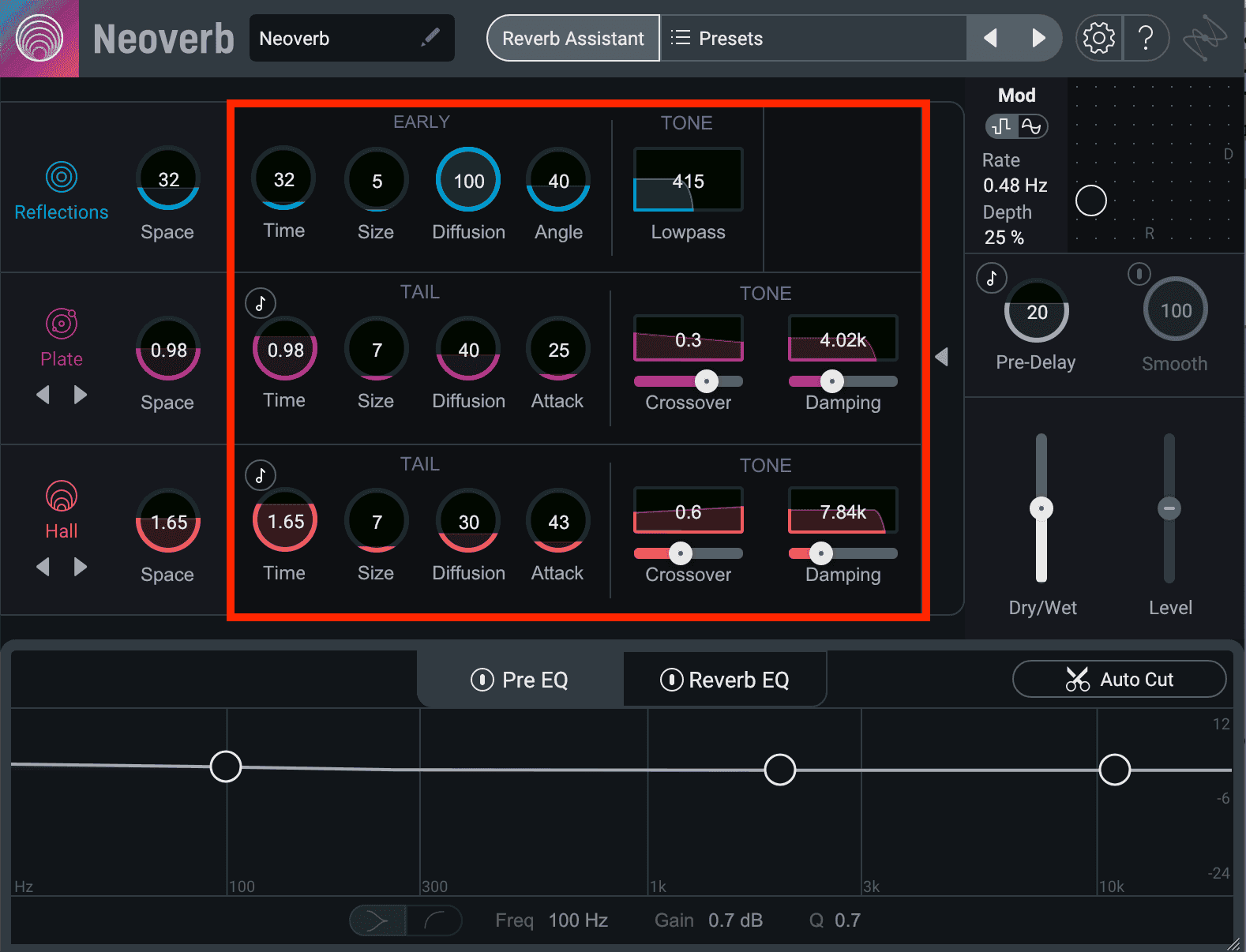
Task: Select the sine-wave Mod shape
Action: pyautogui.click(x=1032, y=126)
